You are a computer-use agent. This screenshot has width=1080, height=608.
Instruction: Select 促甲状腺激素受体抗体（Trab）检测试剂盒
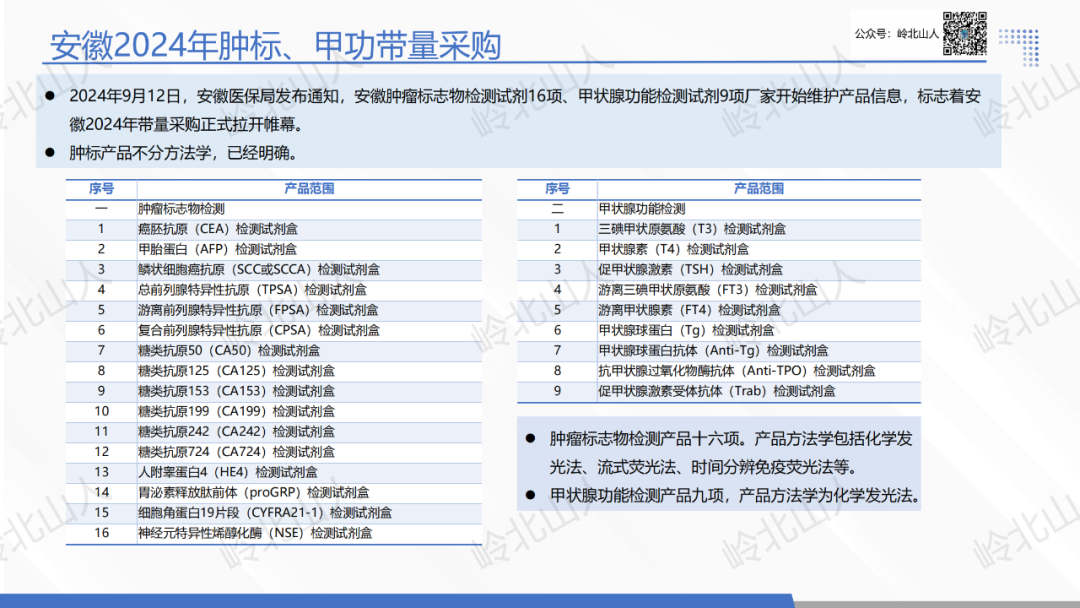click(717, 391)
